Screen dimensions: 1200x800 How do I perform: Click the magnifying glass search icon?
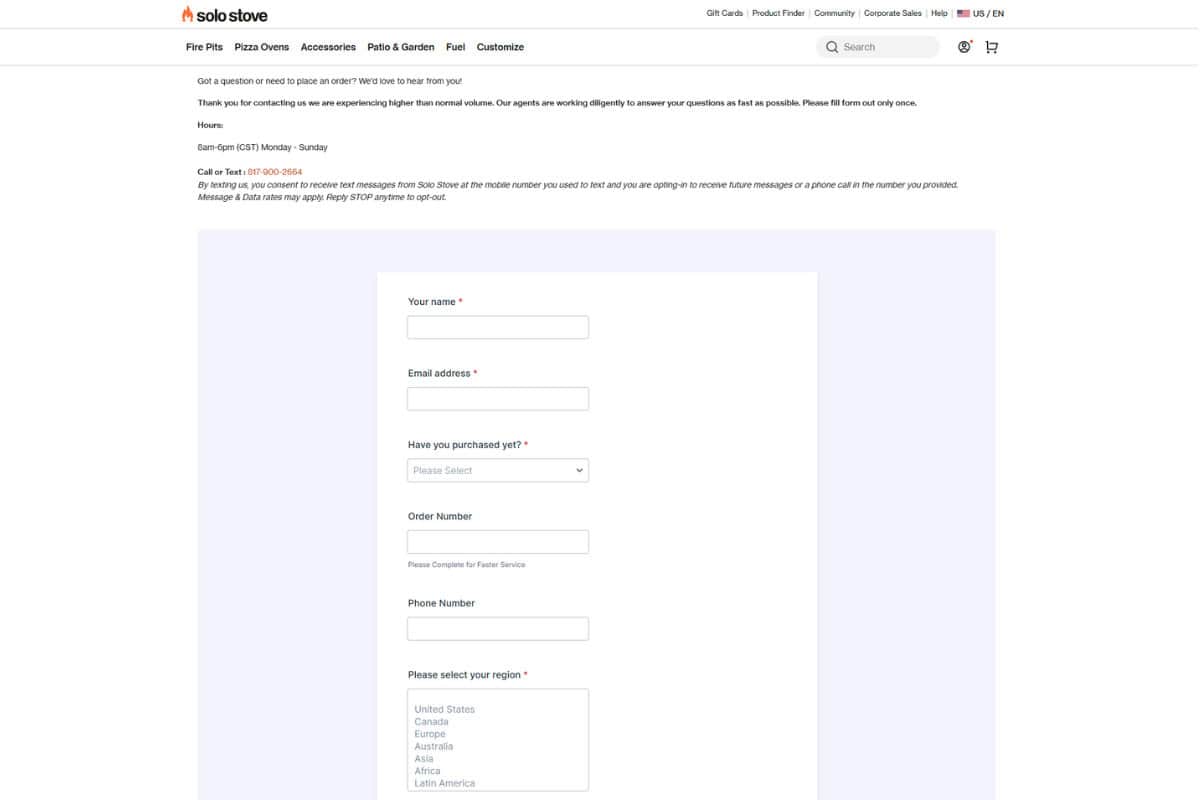pos(831,47)
